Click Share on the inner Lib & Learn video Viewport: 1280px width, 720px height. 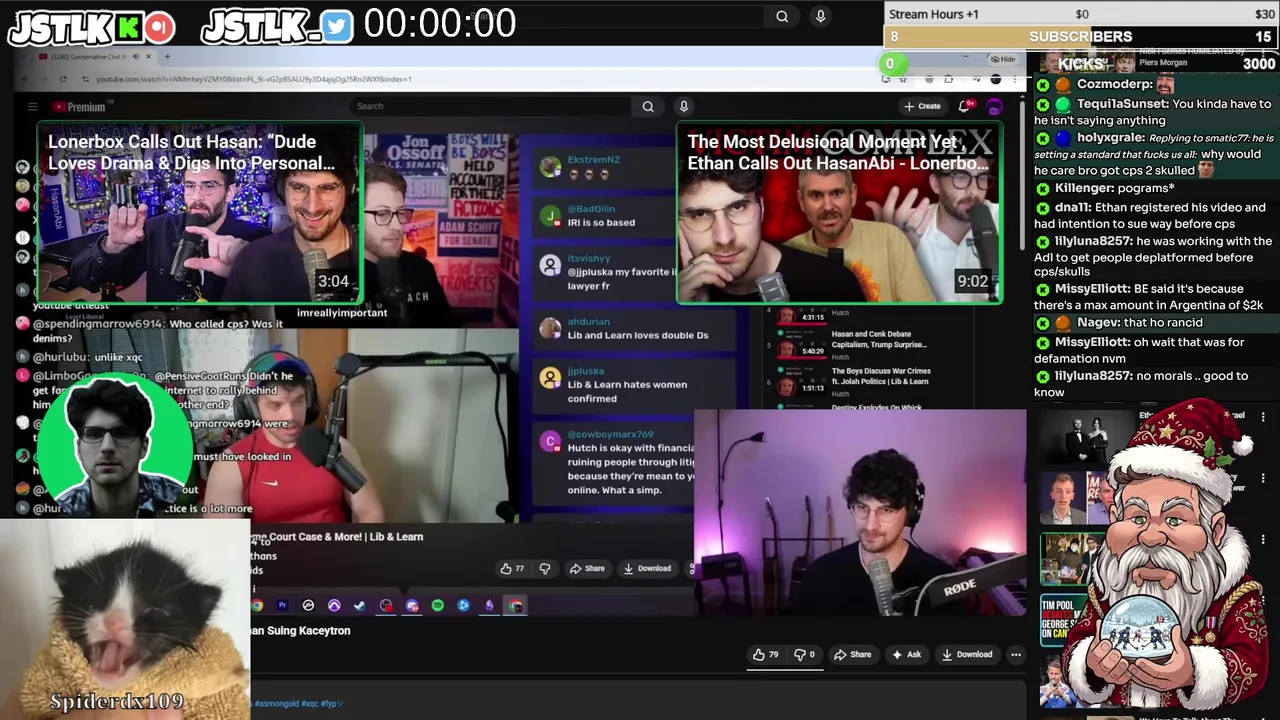tap(587, 568)
